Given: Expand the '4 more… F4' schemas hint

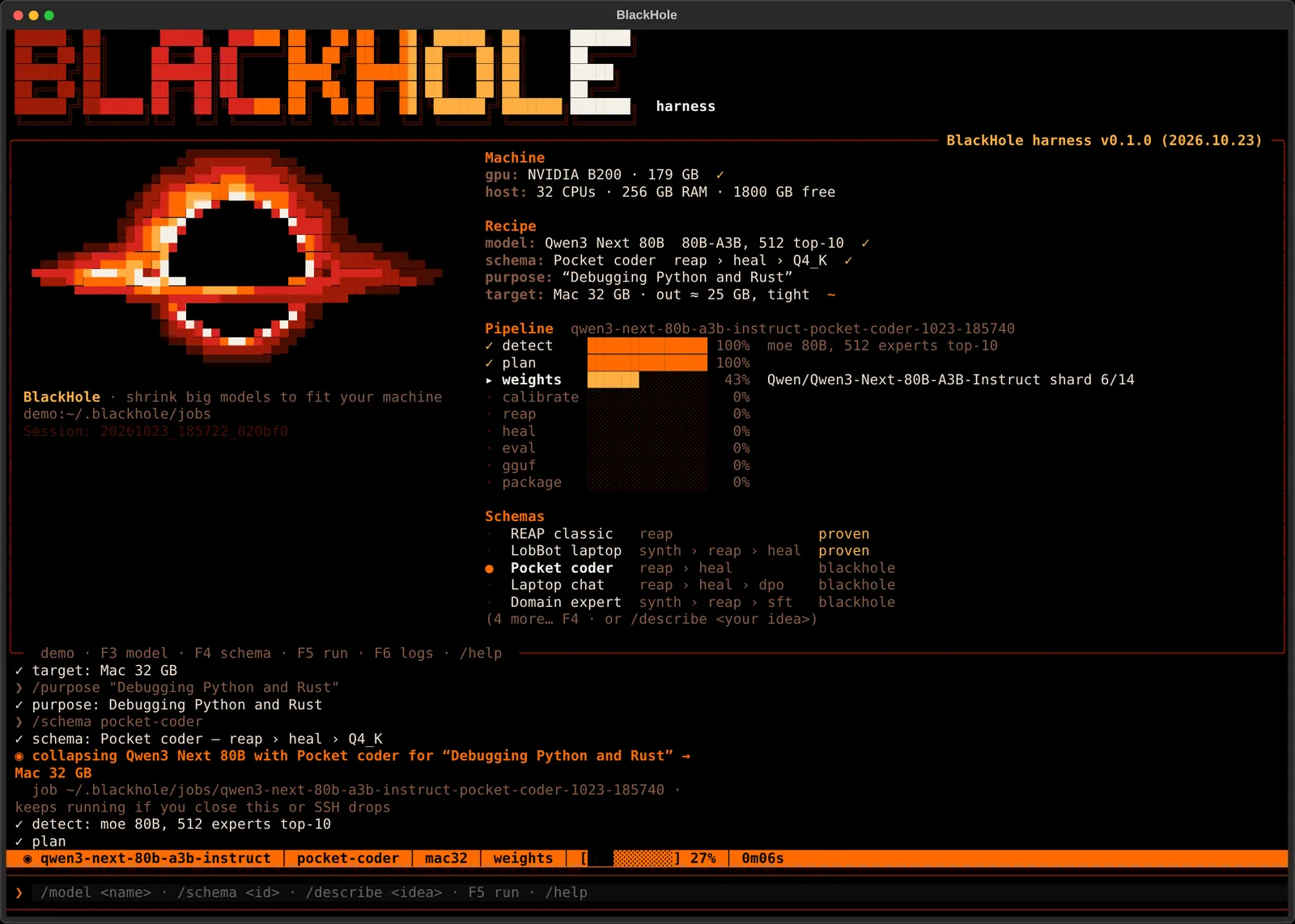Looking at the screenshot, I should 651,620.
